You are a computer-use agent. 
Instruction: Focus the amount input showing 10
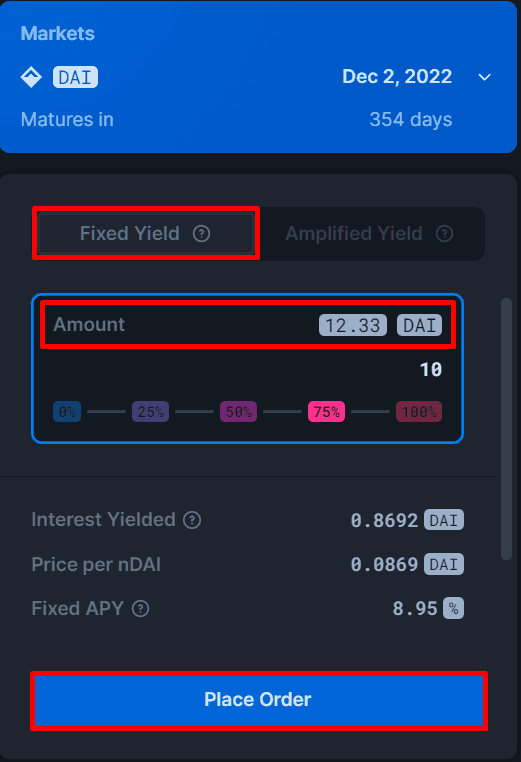[x=248, y=369]
